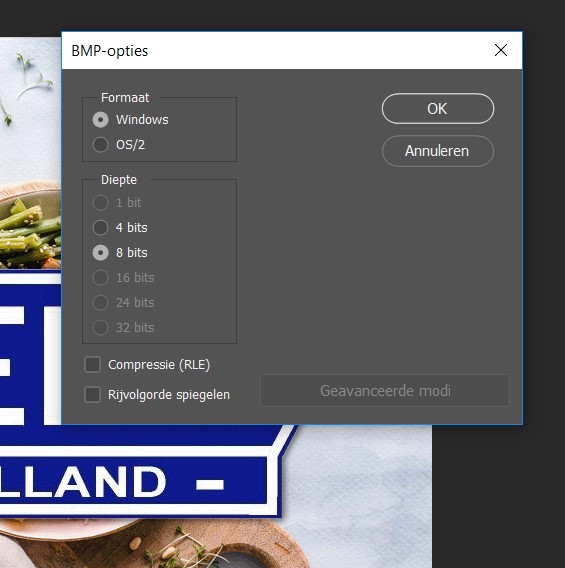Click the BMP-opties title bar
The height and width of the screenshot is (568, 565).
(275, 50)
